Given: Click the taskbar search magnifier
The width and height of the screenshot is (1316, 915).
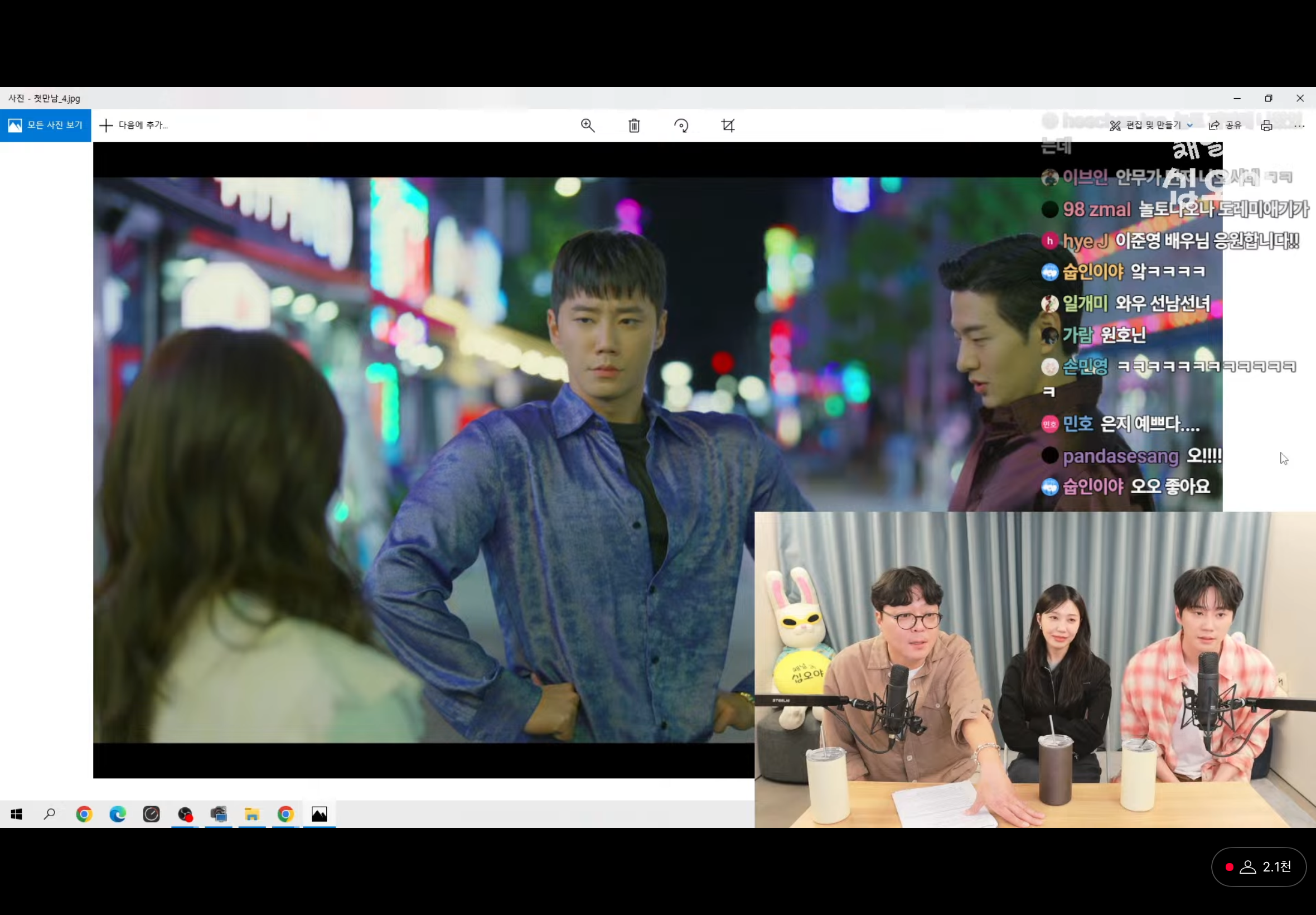Looking at the screenshot, I should click(x=50, y=814).
